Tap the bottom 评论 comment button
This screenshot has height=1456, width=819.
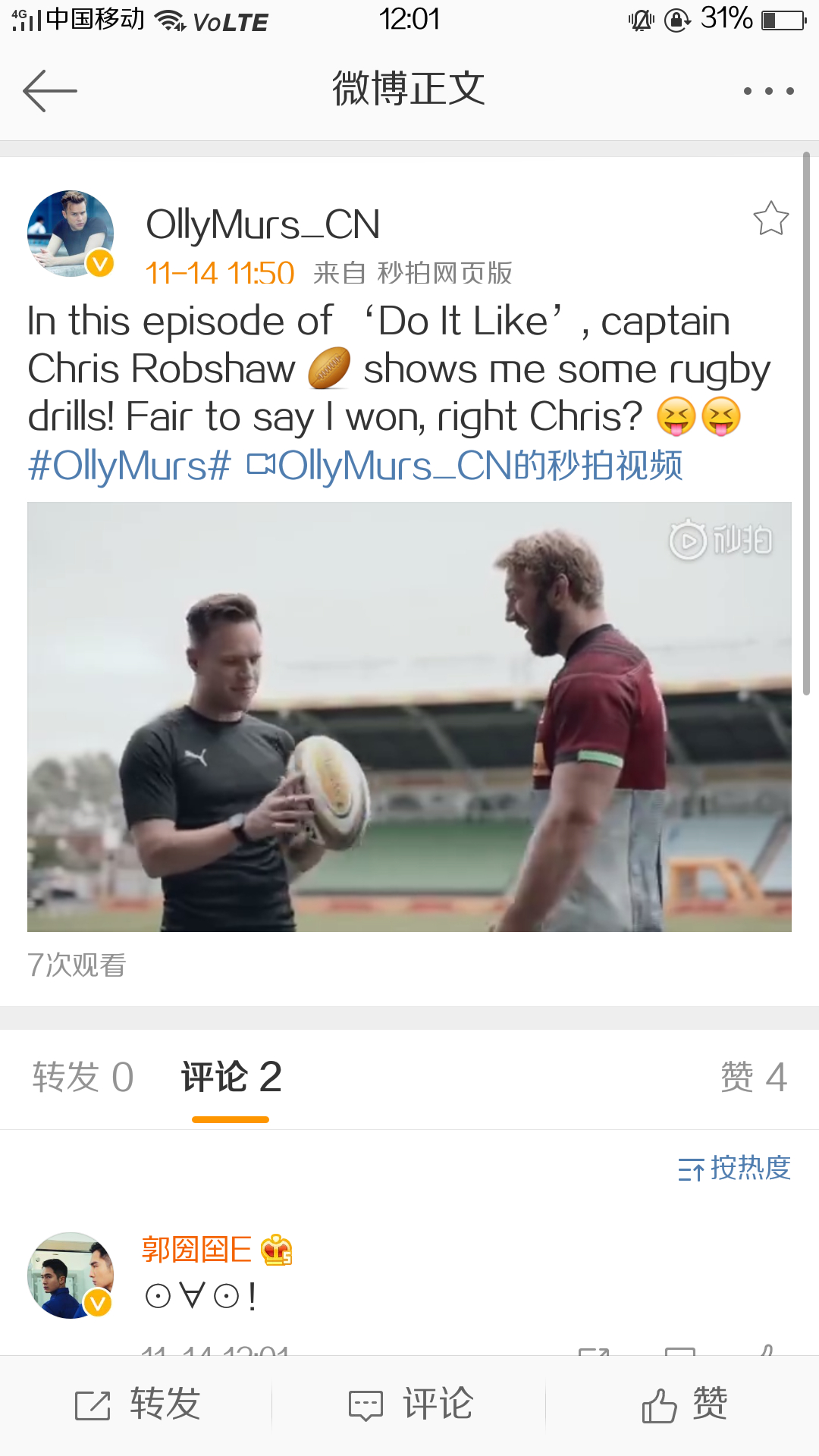click(x=409, y=1404)
